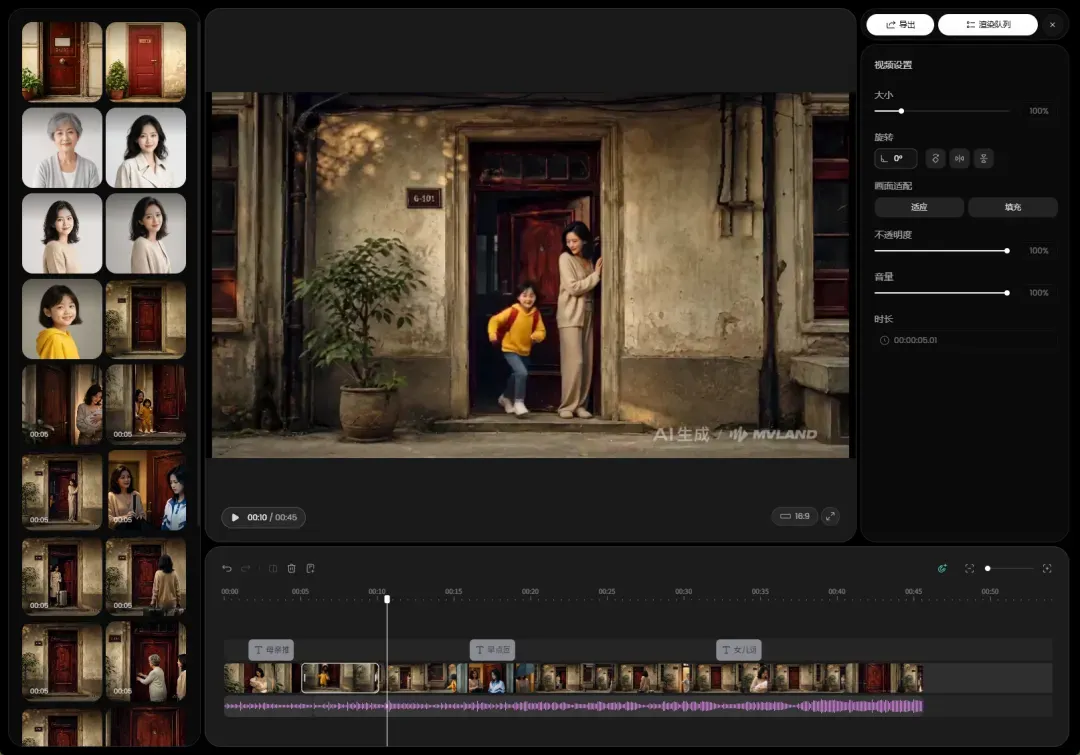1080x755 pixels.
Task: Click the horizontal flip icon
Action: (959, 158)
